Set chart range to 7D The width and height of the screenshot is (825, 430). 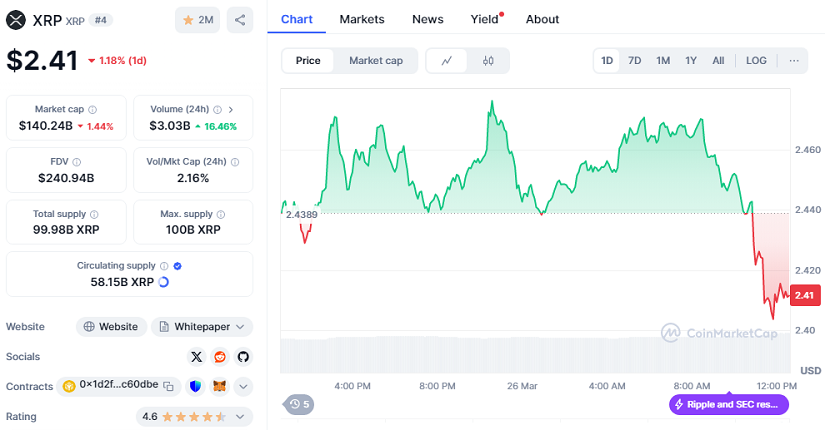pyautogui.click(x=635, y=61)
